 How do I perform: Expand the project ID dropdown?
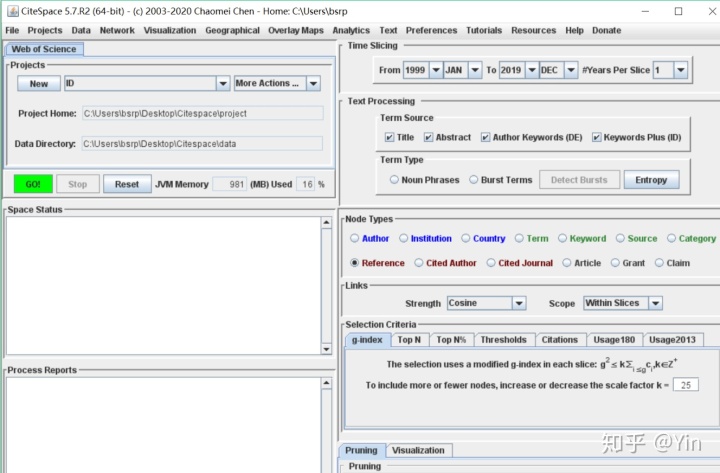click(x=223, y=84)
